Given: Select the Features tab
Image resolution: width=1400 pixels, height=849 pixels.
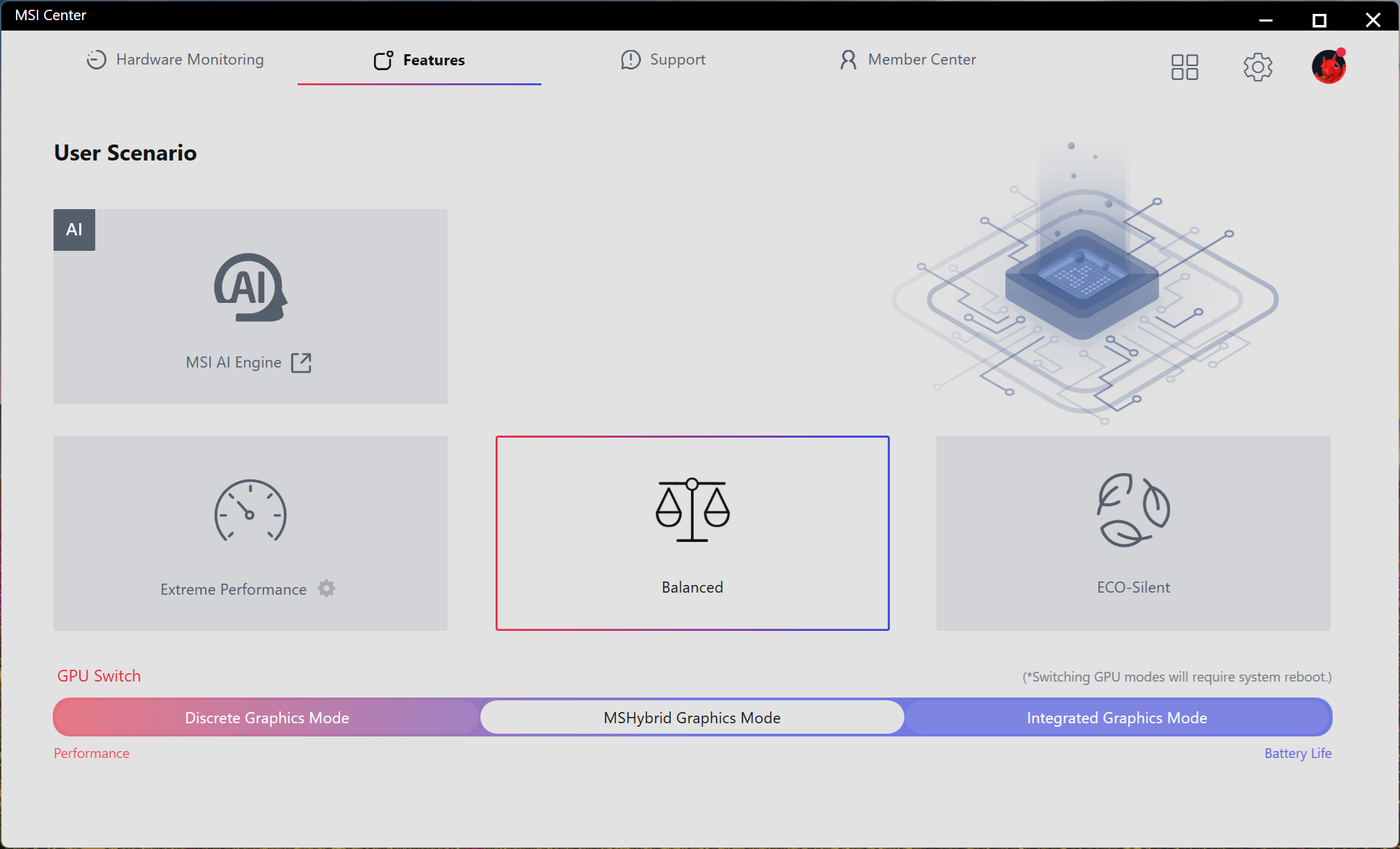Looking at the screenshot, I should tap(419, 60).
